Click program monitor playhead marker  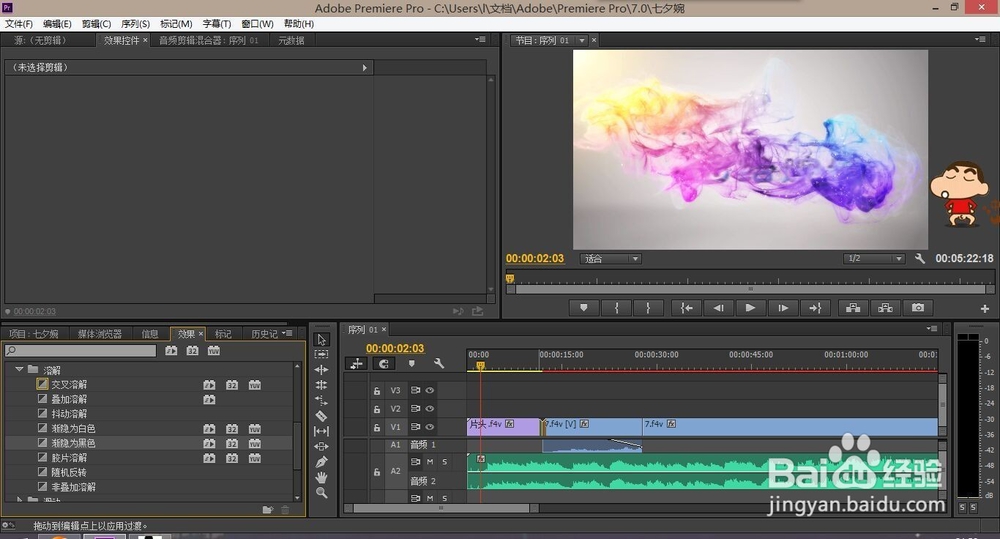click(x=510, y=278)
